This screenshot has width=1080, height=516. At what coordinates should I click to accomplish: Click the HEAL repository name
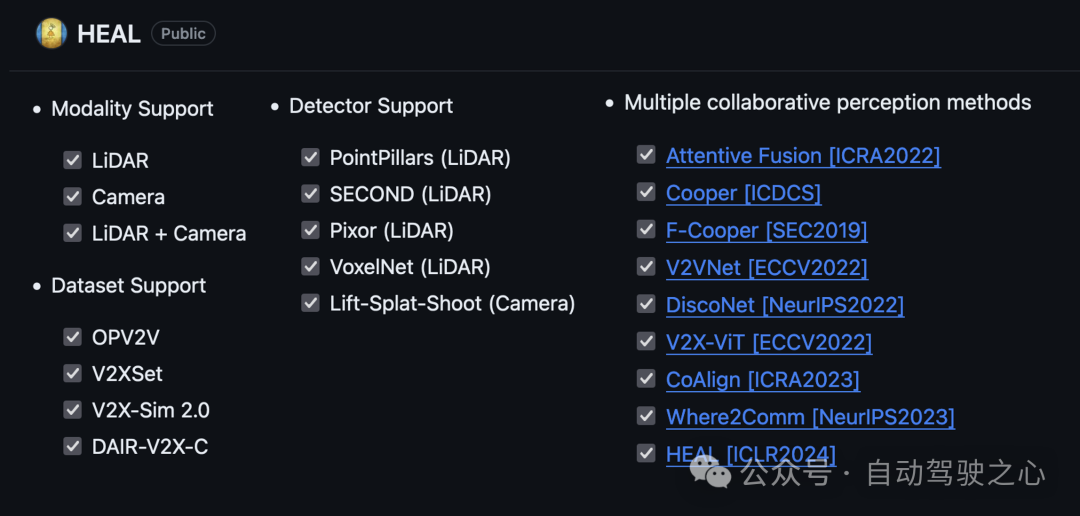(x=108, y=34)
